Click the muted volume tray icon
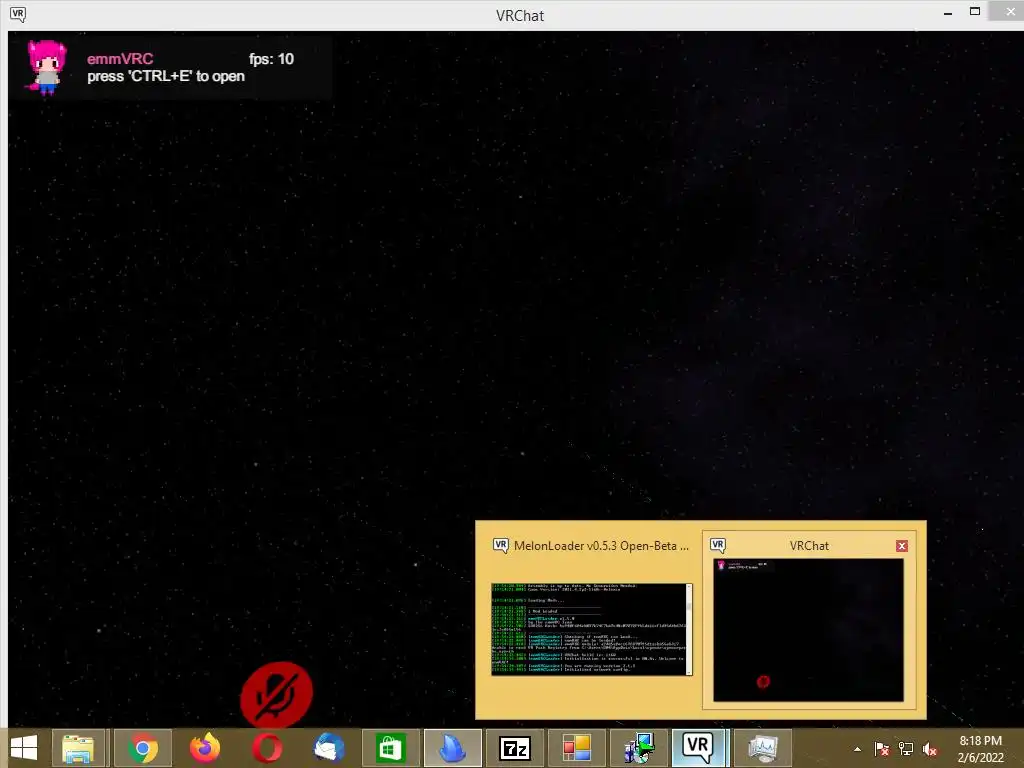 coord(930,749)
